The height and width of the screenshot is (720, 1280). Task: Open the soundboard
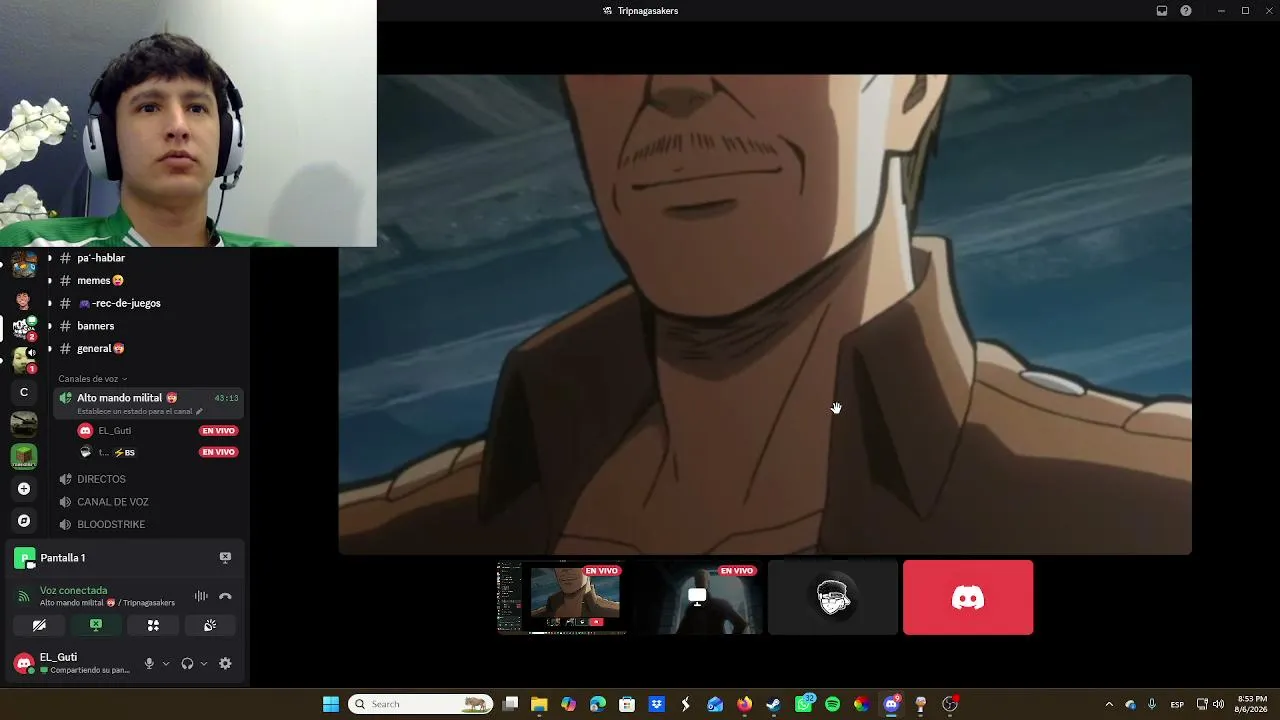[210, 625]
